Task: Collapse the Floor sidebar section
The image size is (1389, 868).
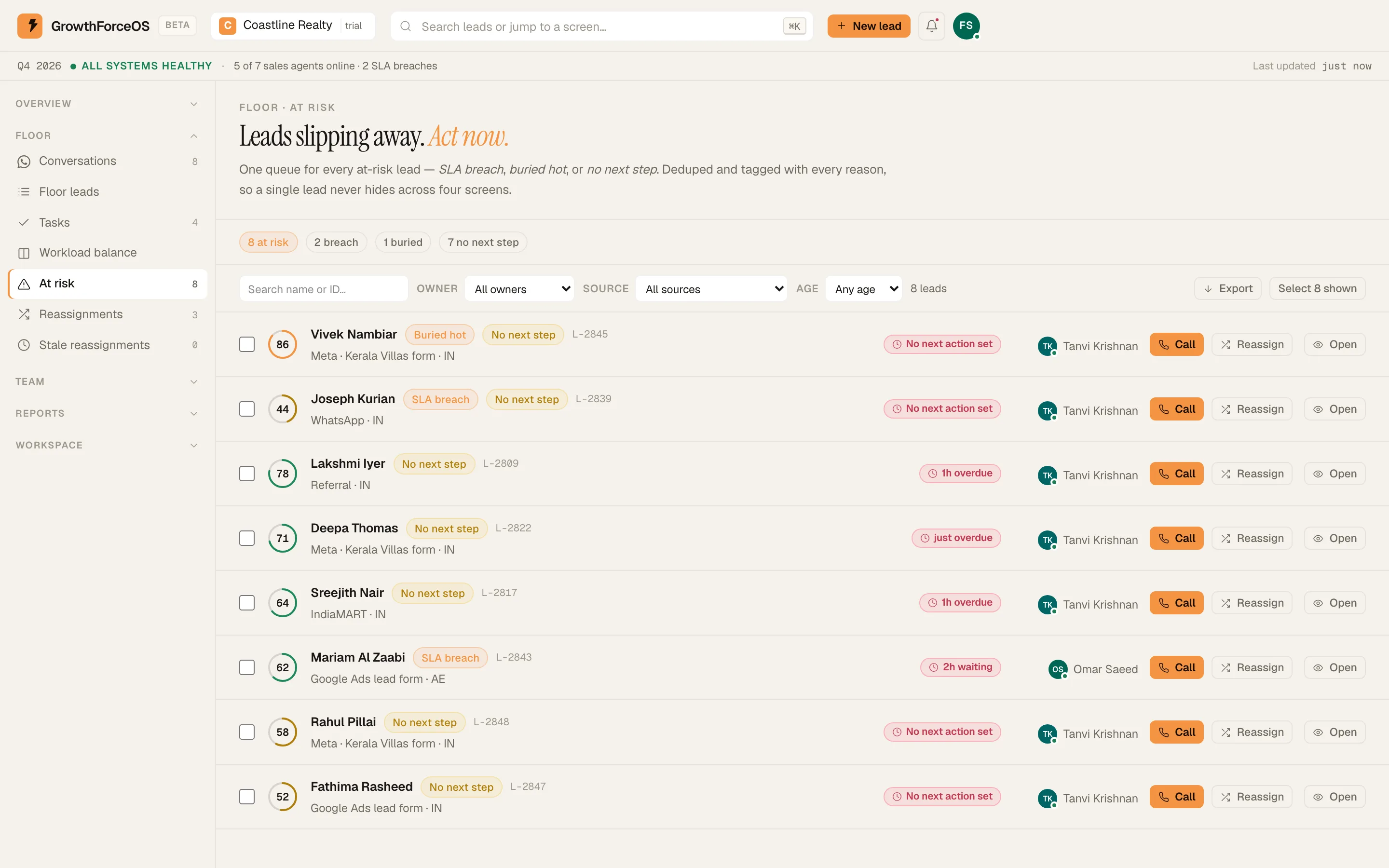Action: [x=108, y=136]
